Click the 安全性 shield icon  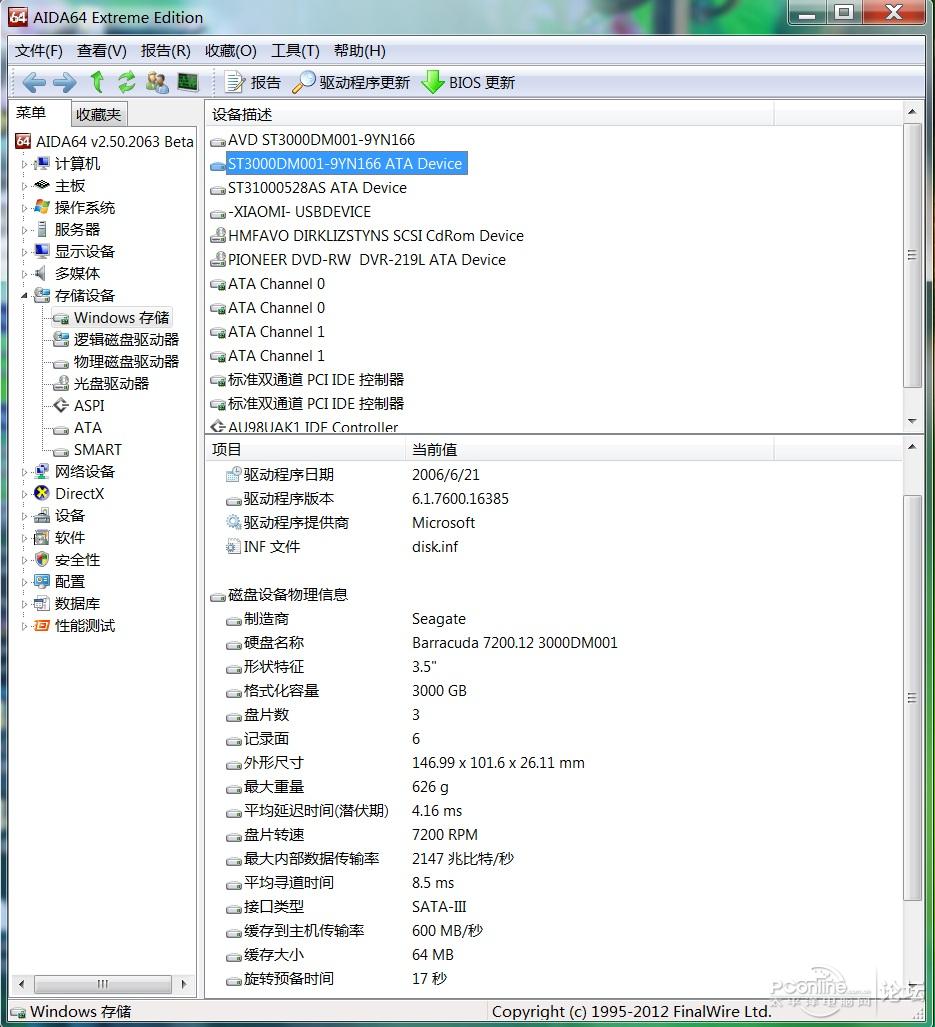[42, 560]
